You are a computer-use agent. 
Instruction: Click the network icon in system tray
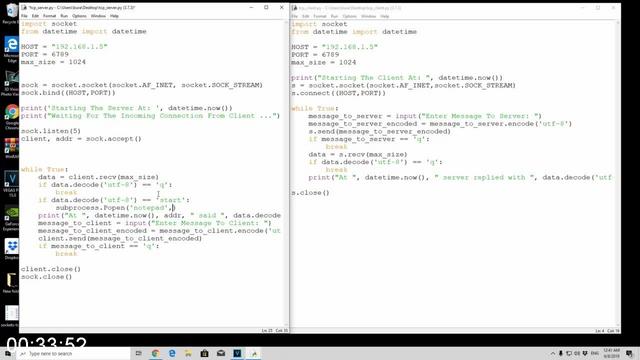click(x=569, y=353)
